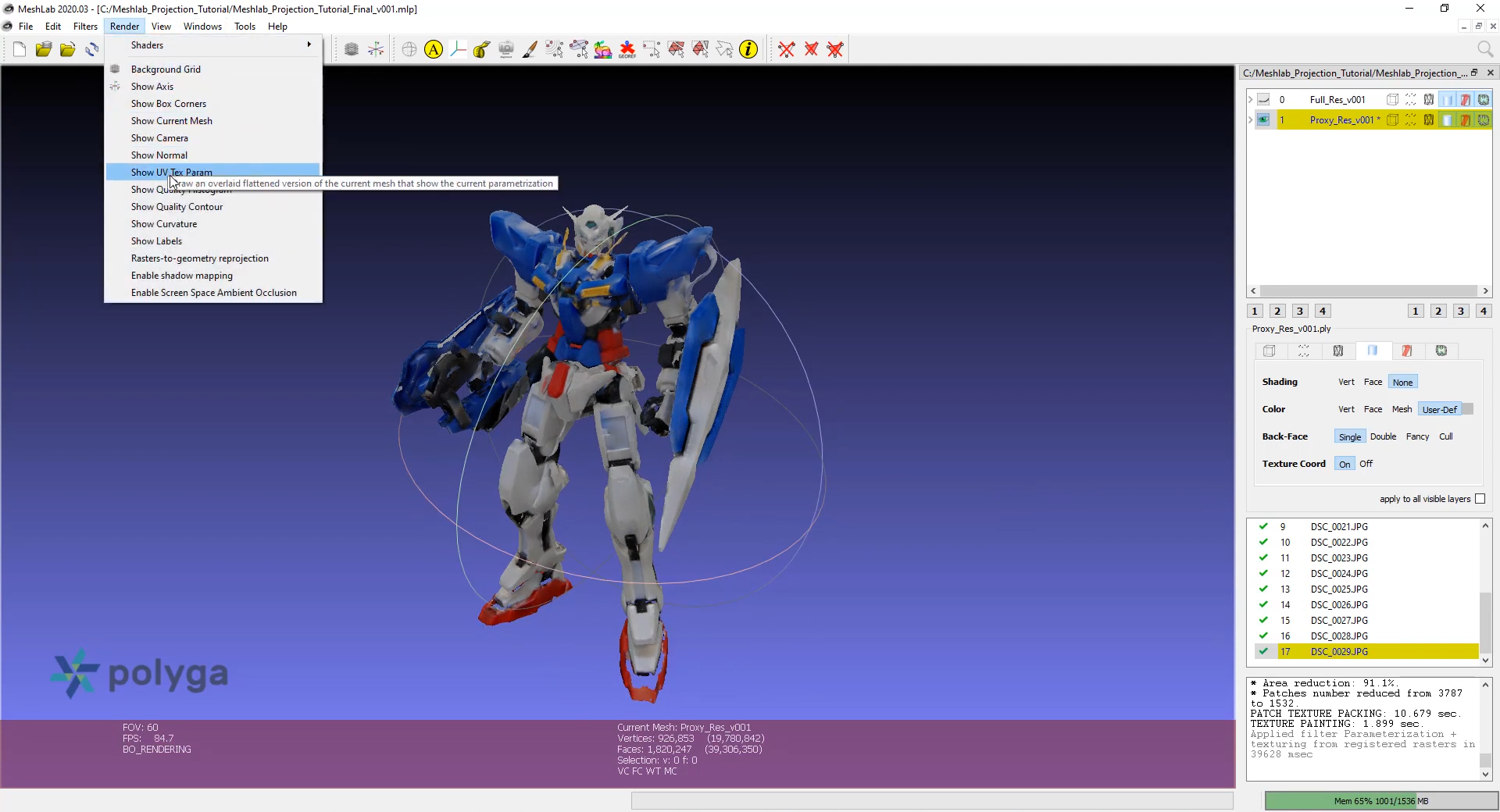The width and height of the screenshot is (1500, 812).
Task: Select the selection red tab in render options
Action: [x=1407, y=351]
